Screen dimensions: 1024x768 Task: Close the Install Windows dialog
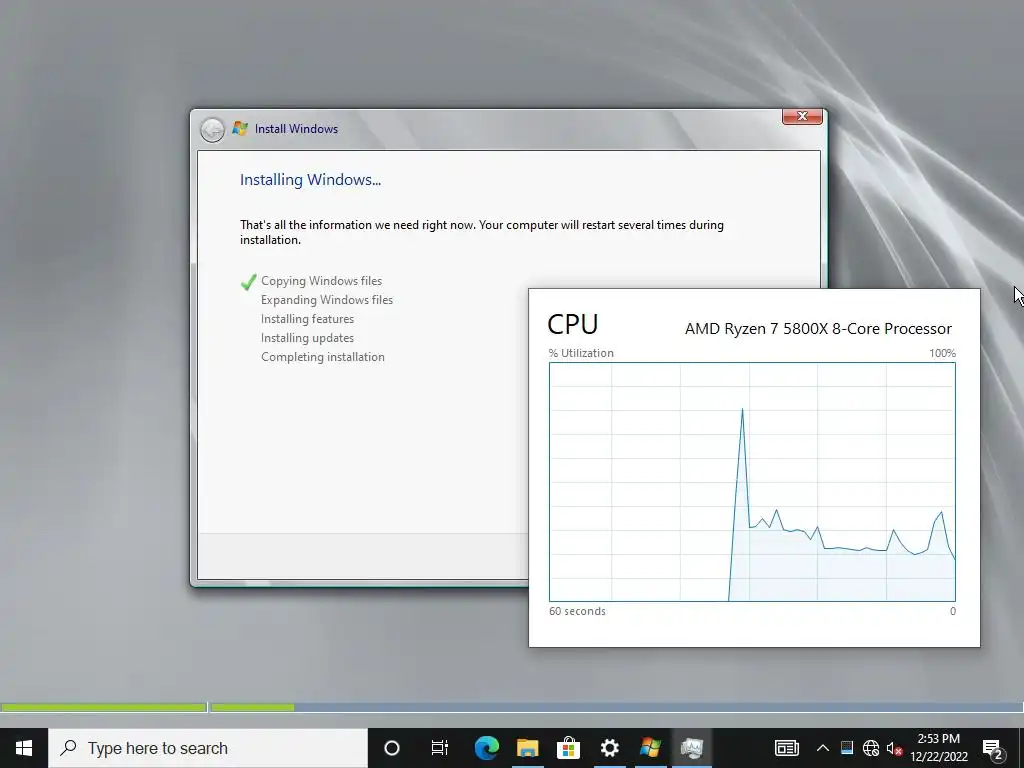(x=803, y=116)
